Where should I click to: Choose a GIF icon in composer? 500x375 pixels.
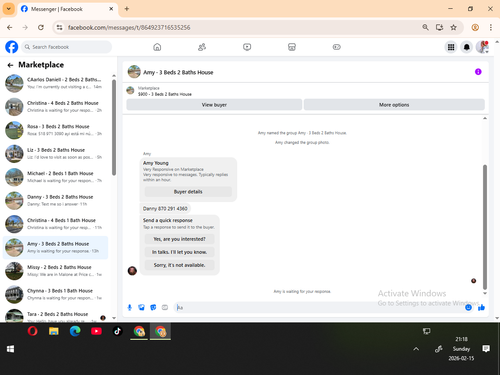tap(165, 307)
